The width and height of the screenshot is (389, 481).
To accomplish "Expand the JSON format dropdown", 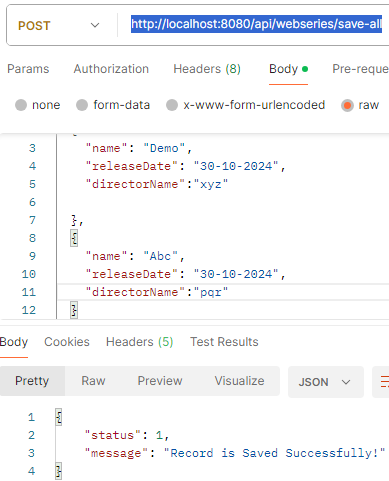I will tap(326, 382).
